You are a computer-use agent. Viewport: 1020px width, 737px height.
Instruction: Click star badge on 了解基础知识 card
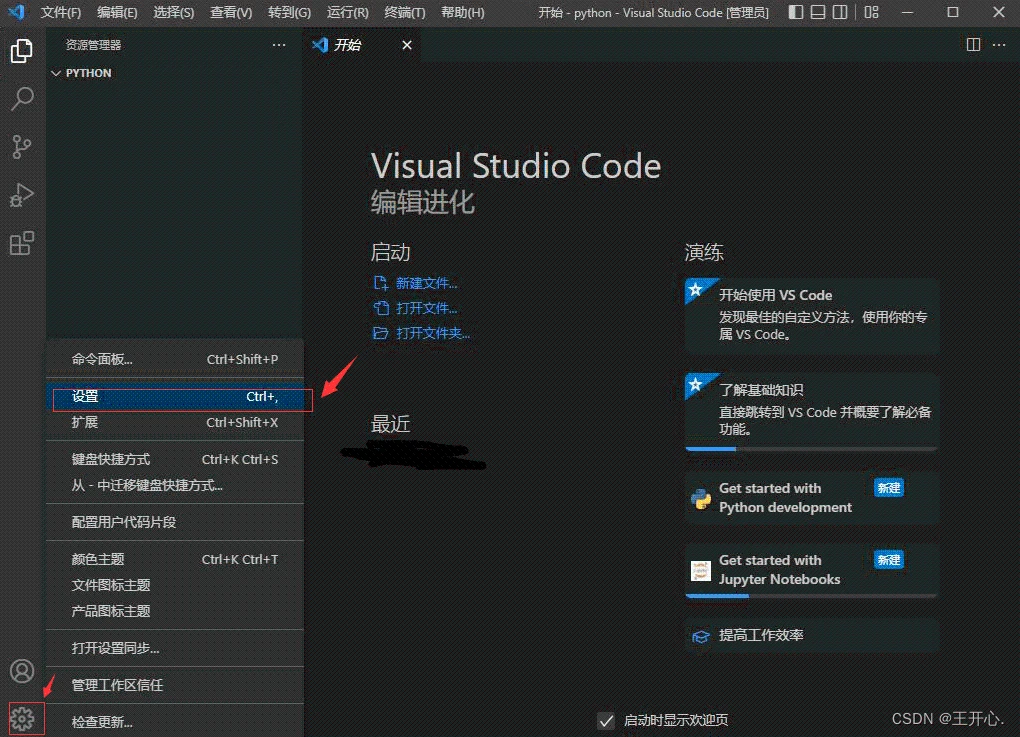click(695, 384)
